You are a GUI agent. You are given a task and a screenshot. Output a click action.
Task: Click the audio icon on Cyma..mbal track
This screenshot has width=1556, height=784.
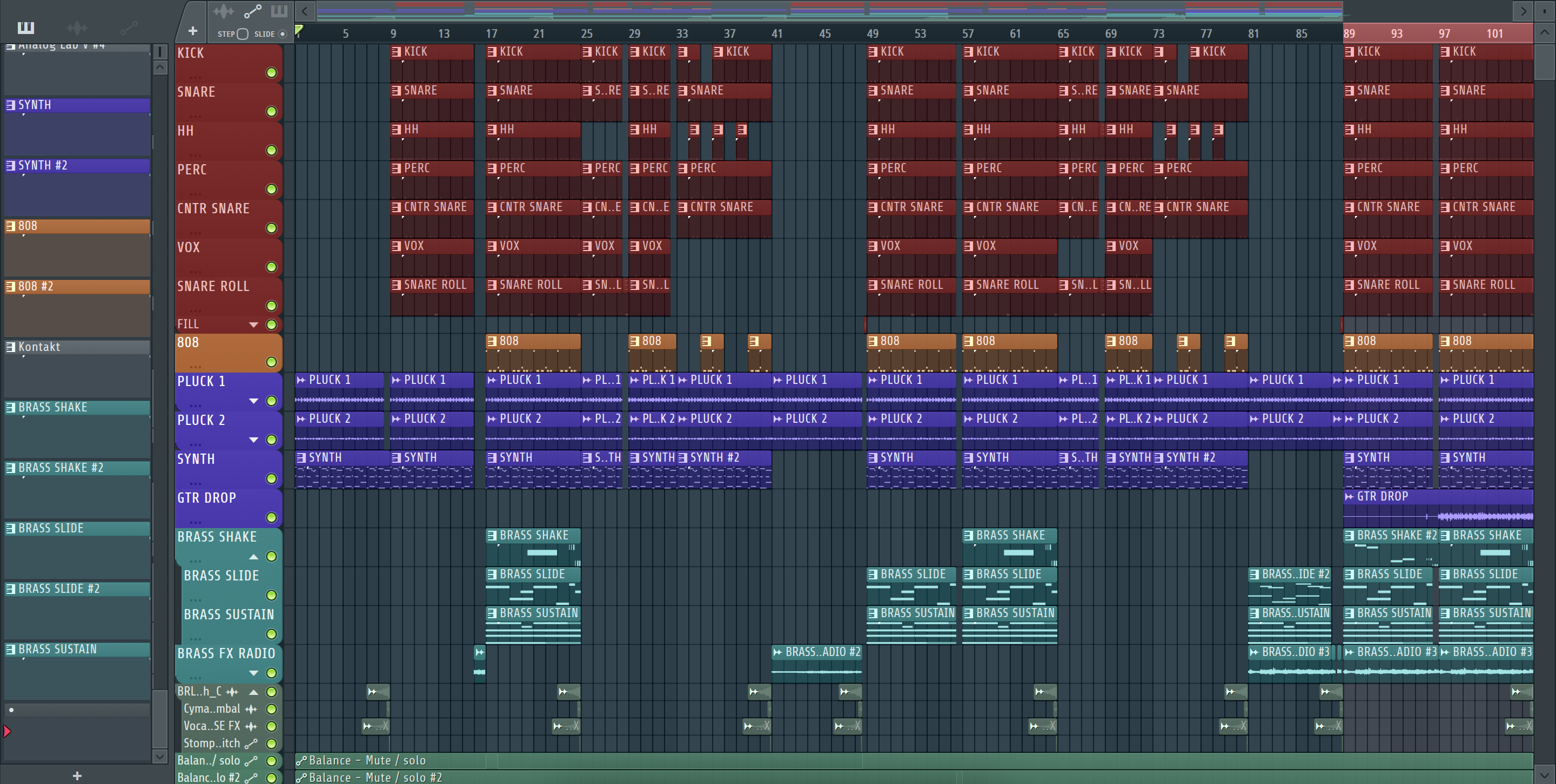tap(251, 709)
